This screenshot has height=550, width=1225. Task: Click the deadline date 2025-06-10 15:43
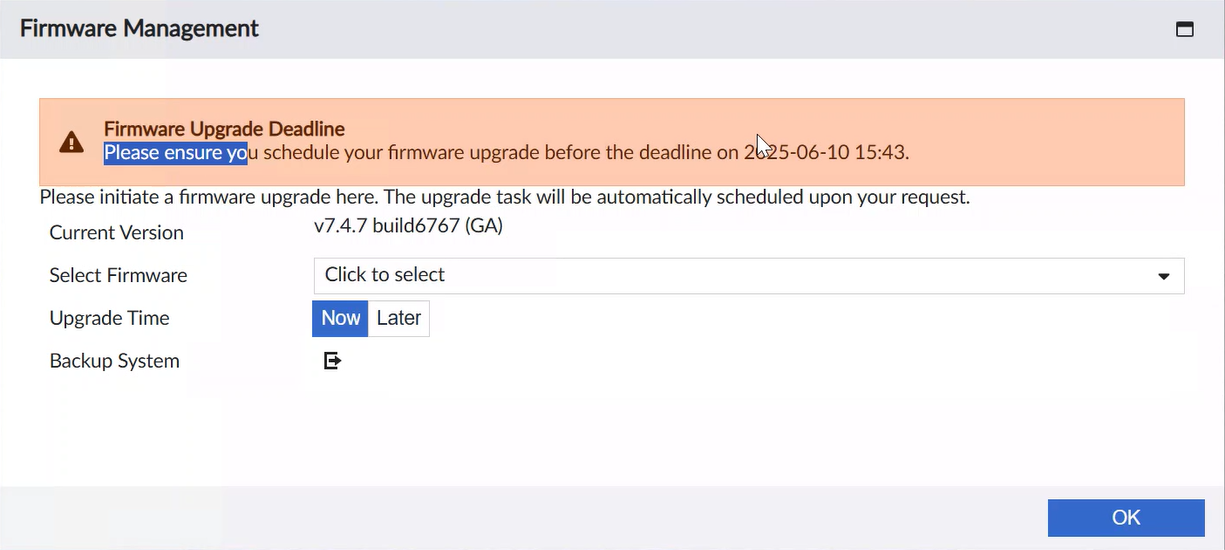(826, 153)
